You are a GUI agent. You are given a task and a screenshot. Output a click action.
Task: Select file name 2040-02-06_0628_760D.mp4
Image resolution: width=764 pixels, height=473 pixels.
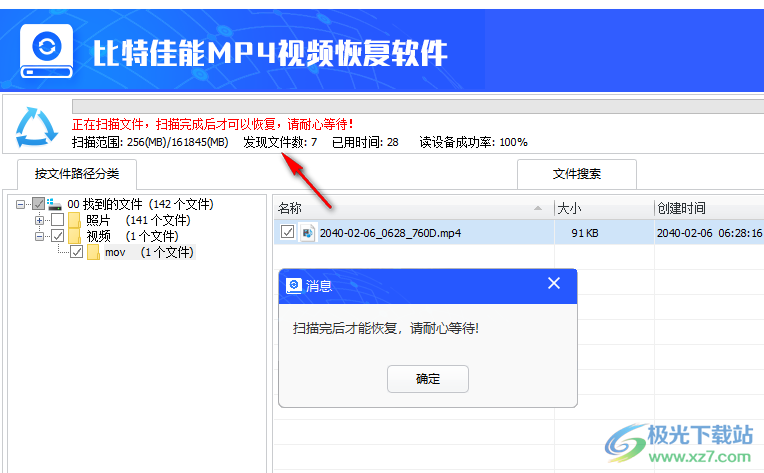tap(390, 233)
